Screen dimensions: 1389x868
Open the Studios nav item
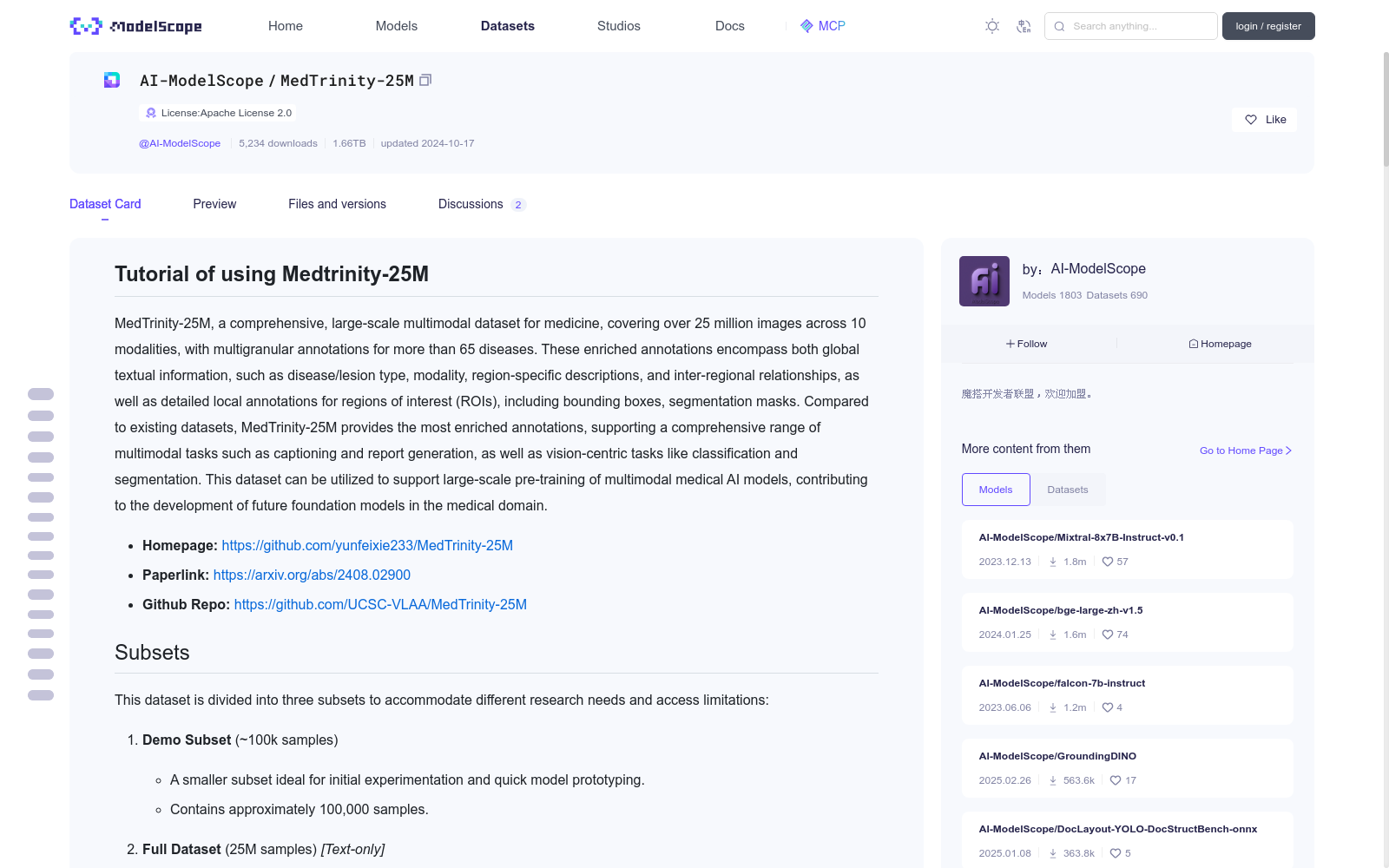619,26
